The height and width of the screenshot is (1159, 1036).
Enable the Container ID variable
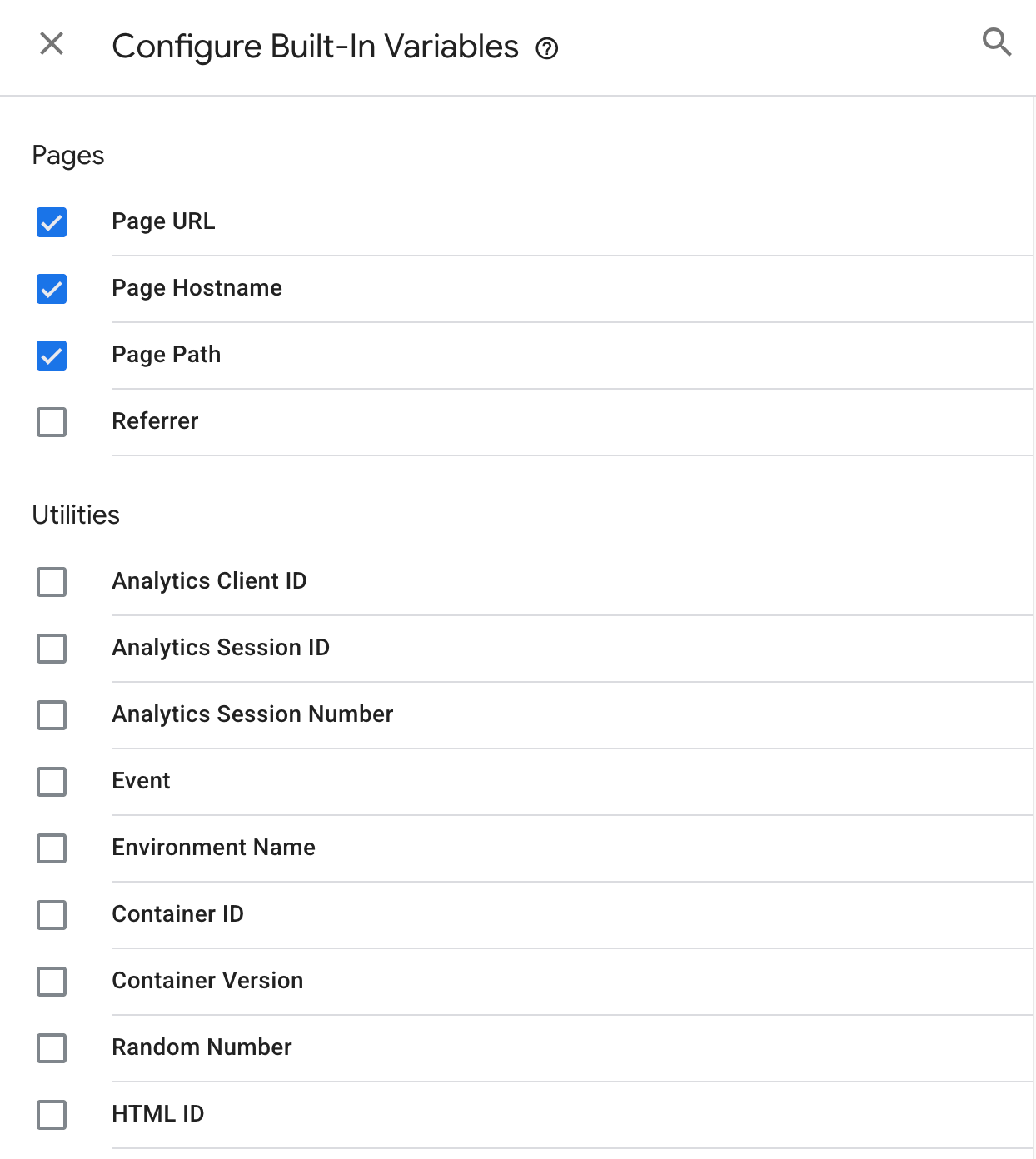[51, 915]
